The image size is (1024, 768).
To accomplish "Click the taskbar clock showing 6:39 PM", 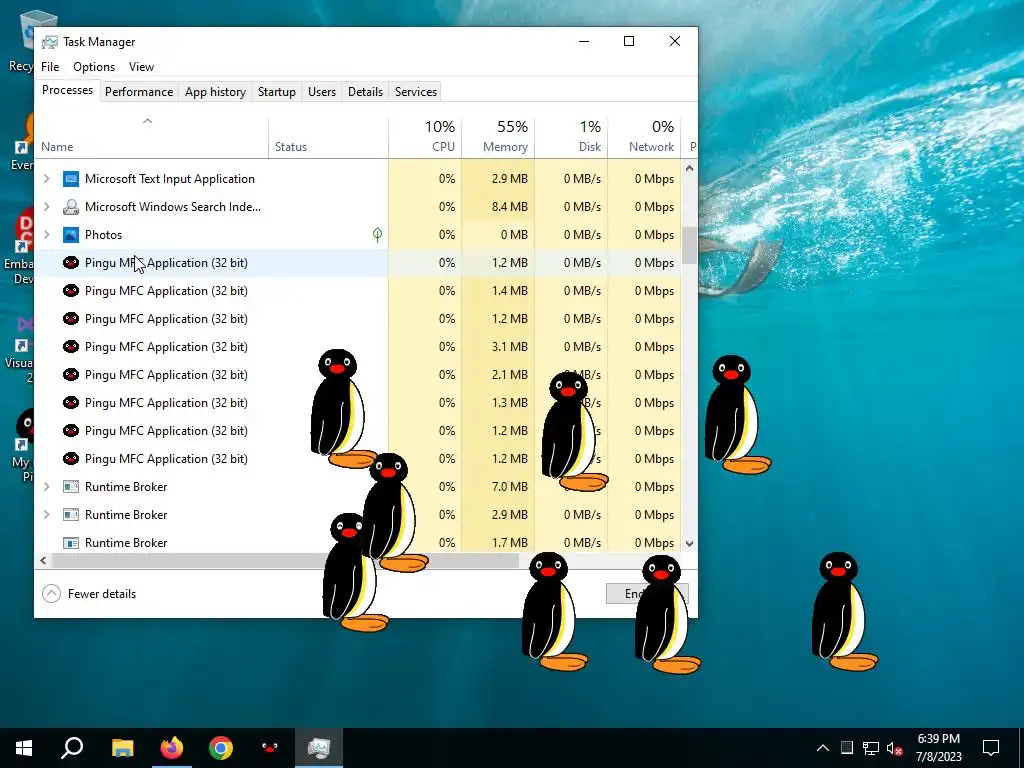I will (x=938, y=748).
